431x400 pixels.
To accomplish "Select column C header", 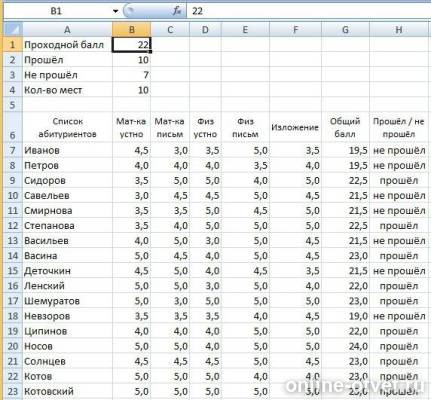I will coord(170,30).
